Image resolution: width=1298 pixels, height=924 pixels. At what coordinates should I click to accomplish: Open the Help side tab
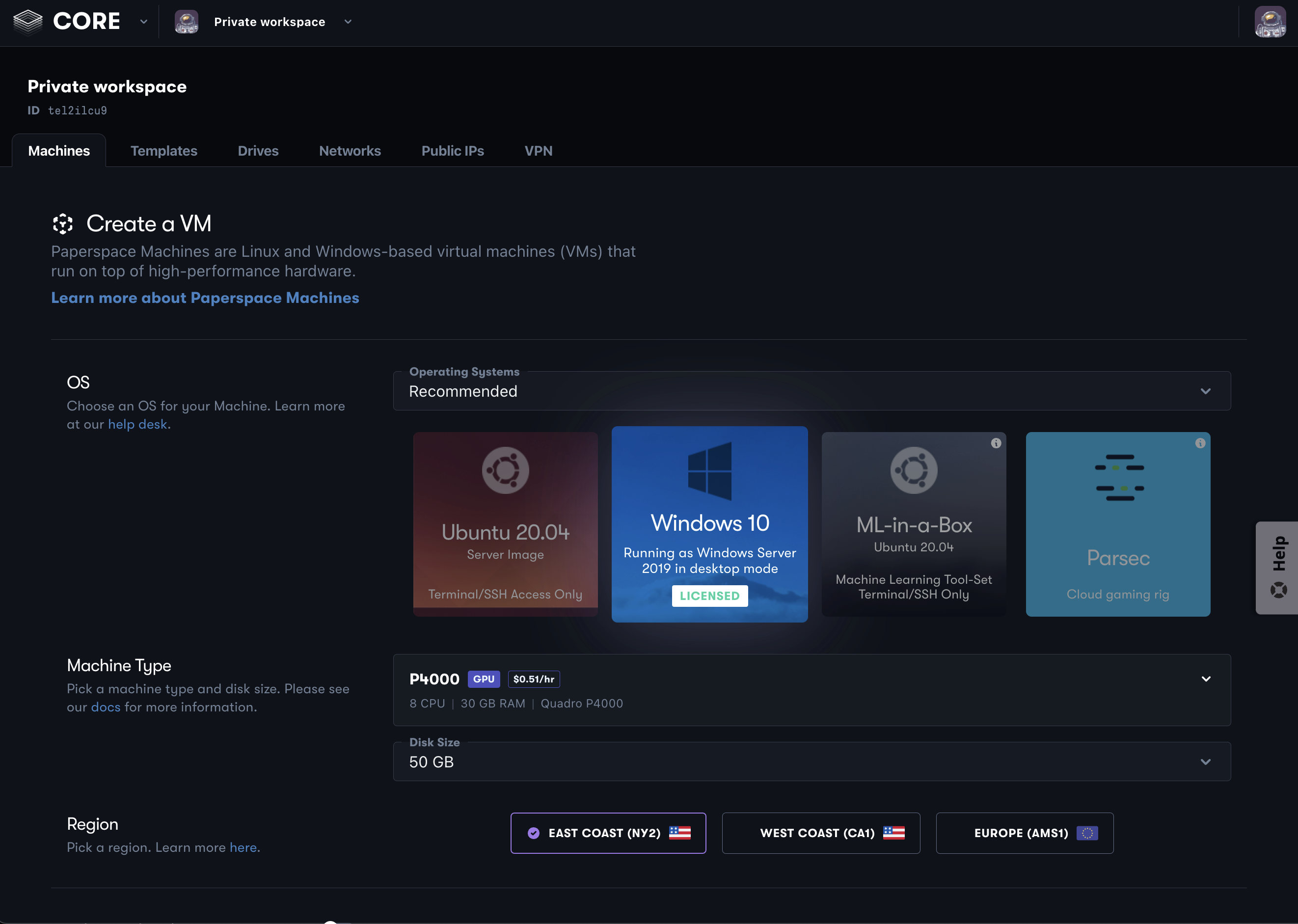pos(1277,568)
